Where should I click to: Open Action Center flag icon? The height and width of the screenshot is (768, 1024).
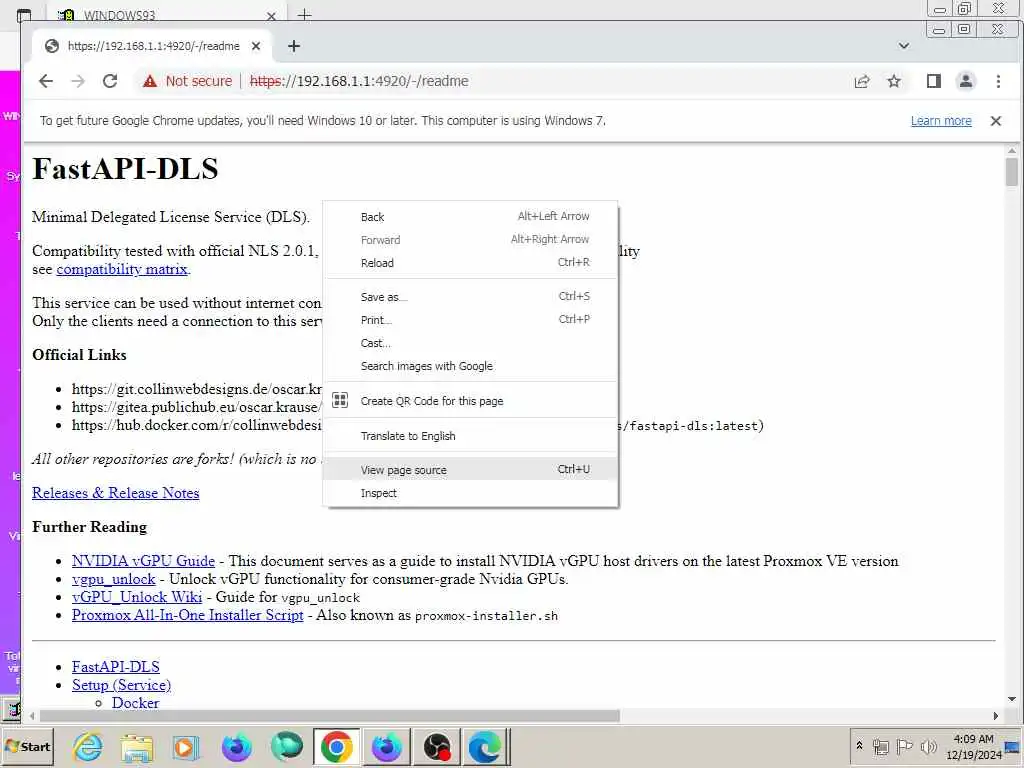click(x=904, y=746)
